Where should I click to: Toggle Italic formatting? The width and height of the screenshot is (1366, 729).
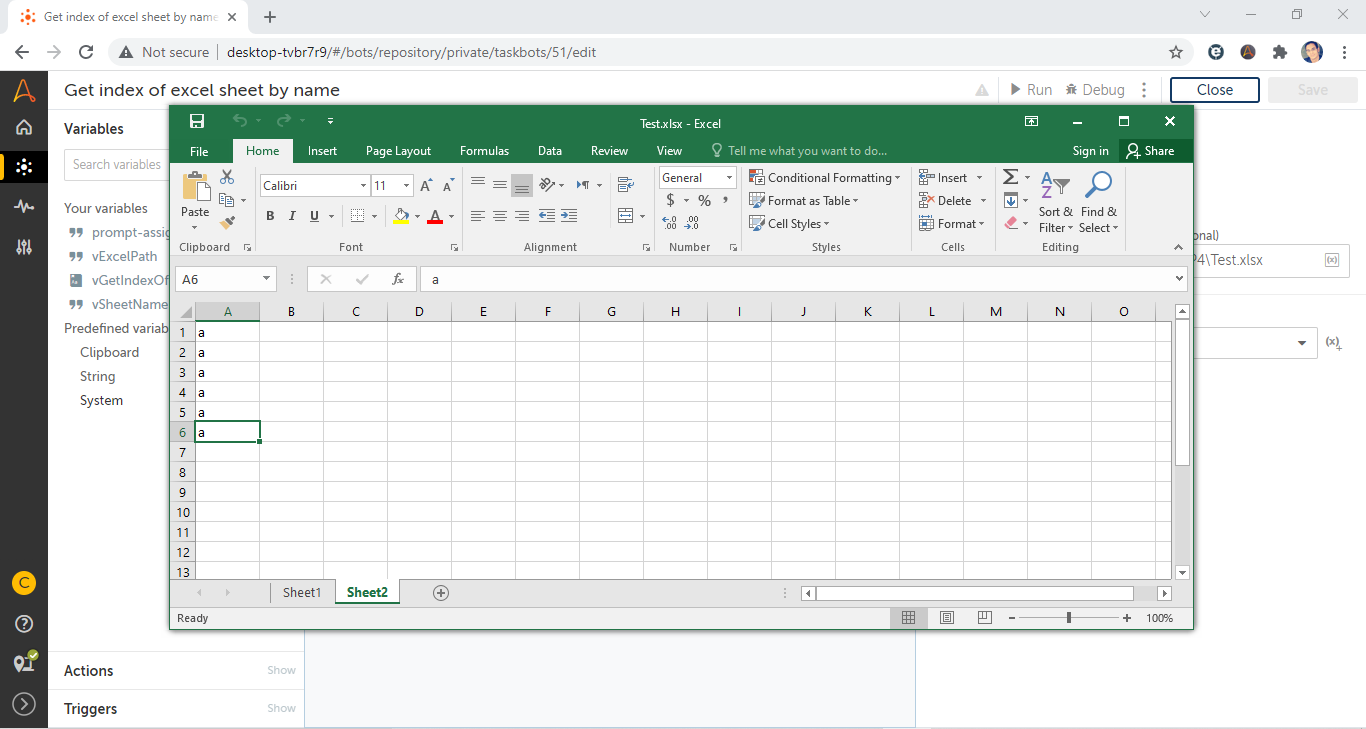pyautogui.click(x=292, y=216)
